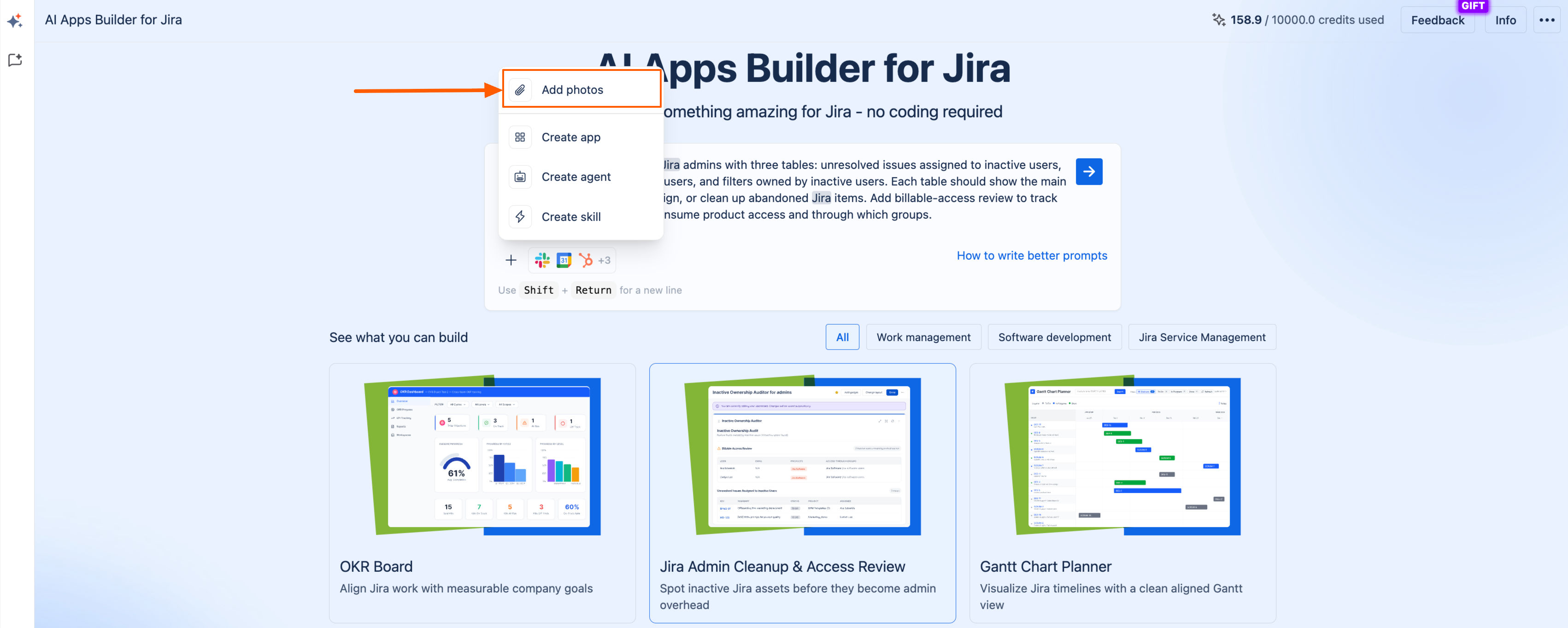Screen dimensions: 1568x628
Task: Click the Create agent robot icon
Action: [x=520, y=177]
